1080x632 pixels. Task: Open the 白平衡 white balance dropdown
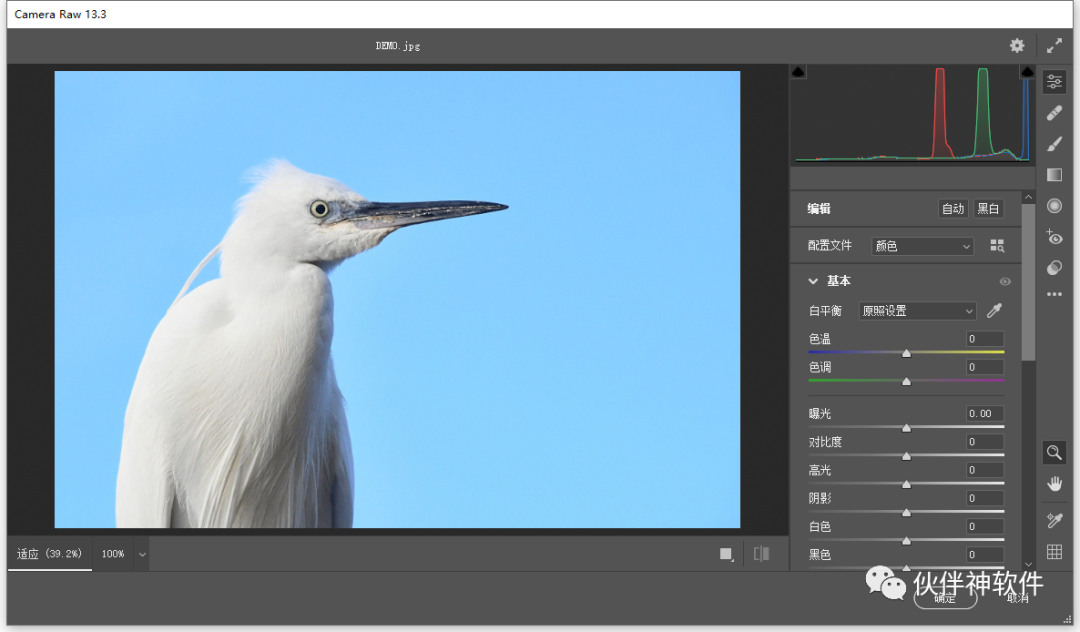pyautogui.click(x=917, y=311)
